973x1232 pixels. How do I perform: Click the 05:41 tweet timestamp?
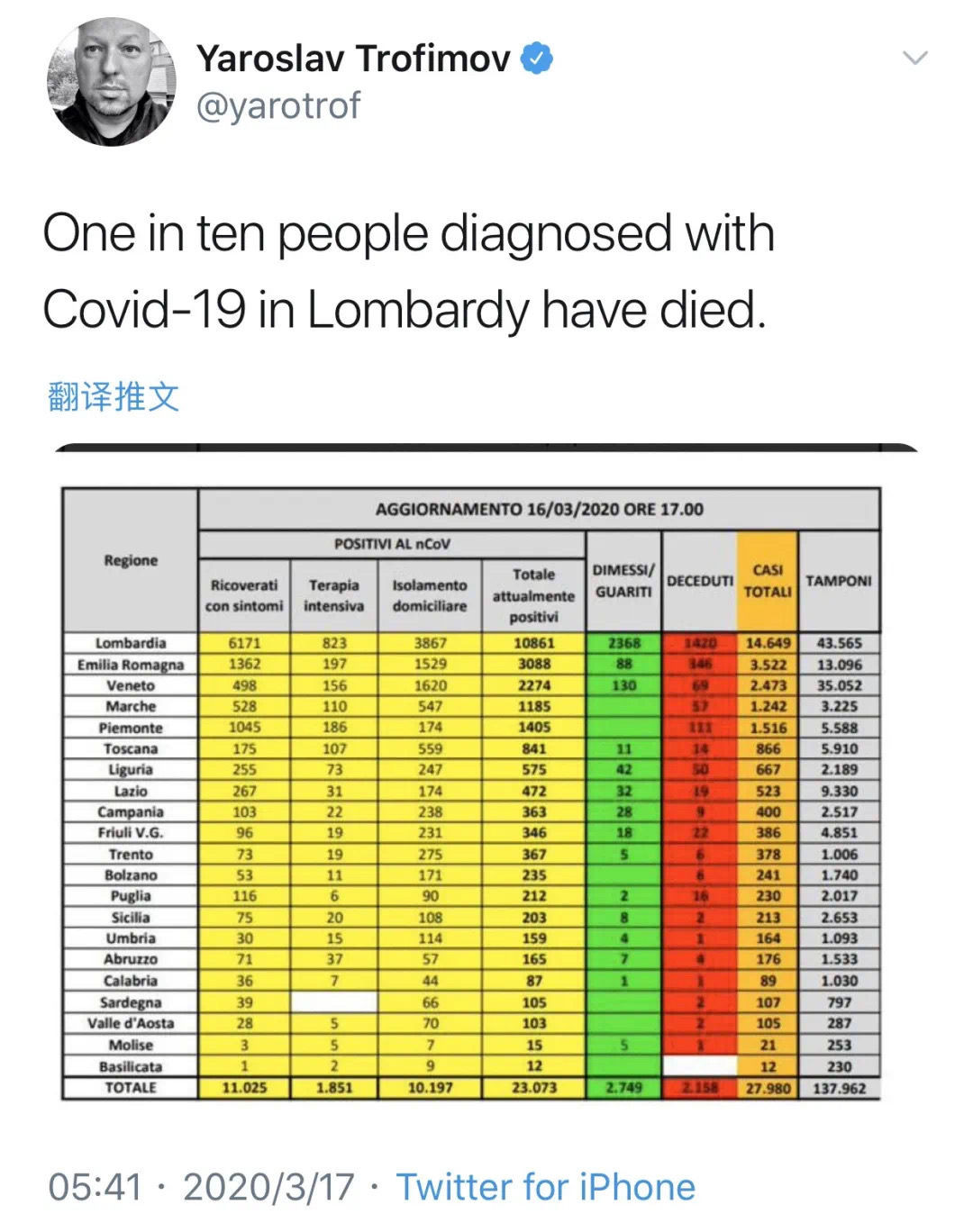coord(95,1187)
